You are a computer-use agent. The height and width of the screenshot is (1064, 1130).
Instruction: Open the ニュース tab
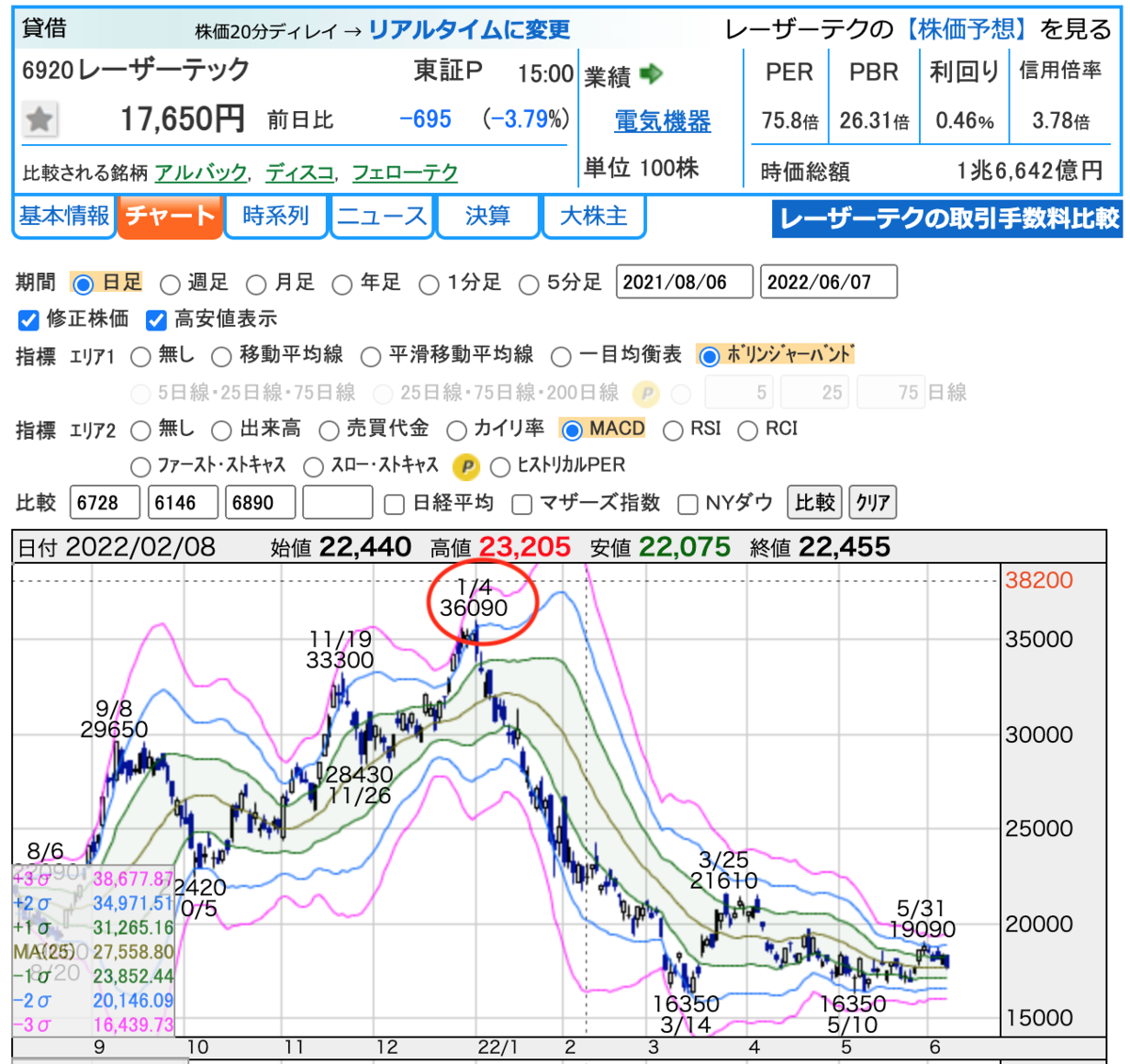click(x=382, y=217)
